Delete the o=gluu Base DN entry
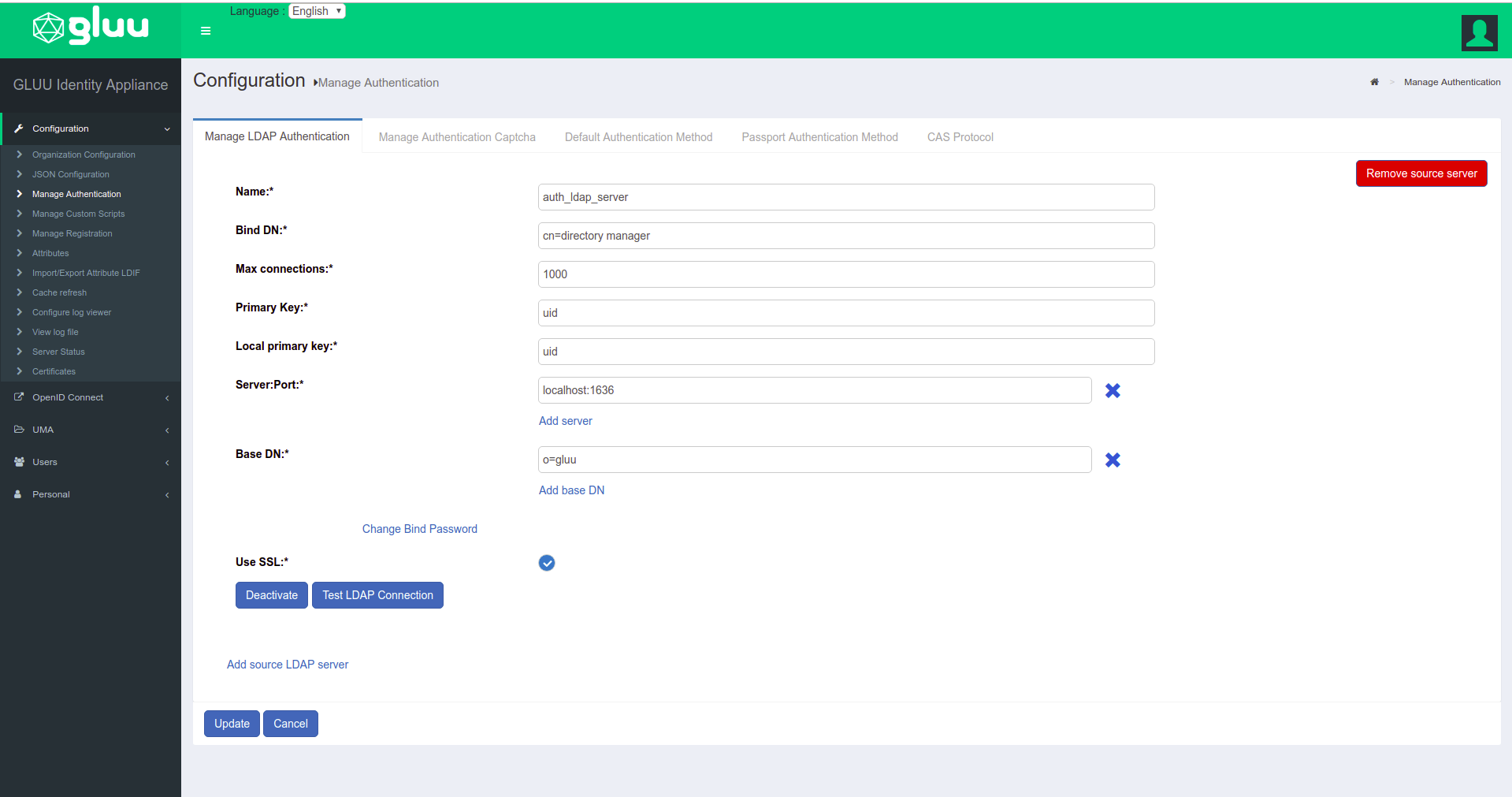This screenshot has width=1512, height=797. tap(1113, 460)
